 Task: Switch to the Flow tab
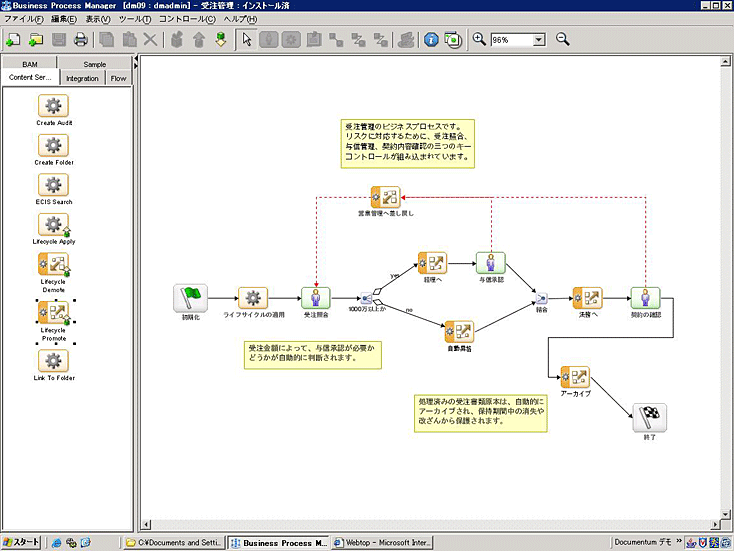(118, 77)
